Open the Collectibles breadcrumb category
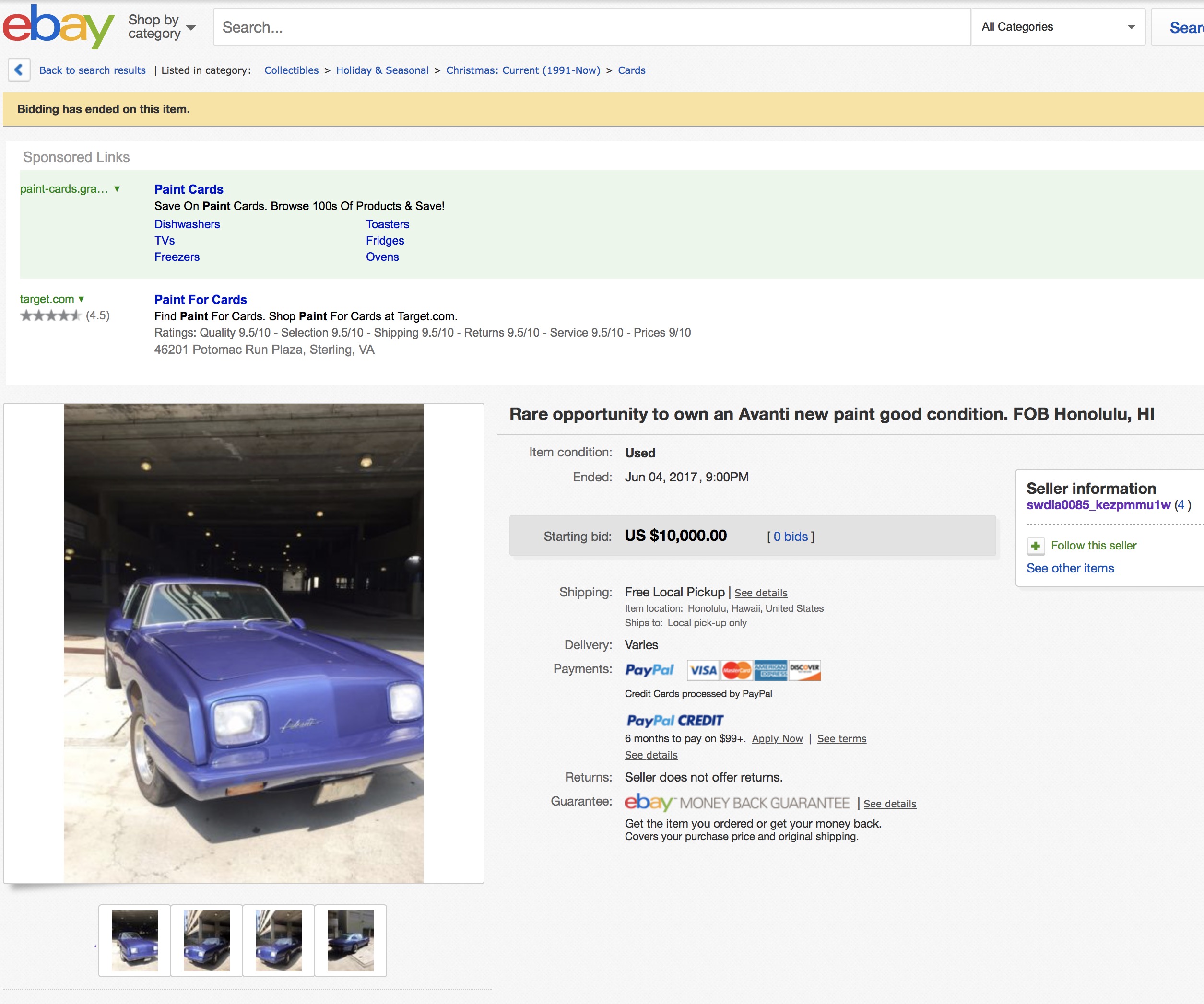The height and width of the screenshot is (1004, 1204). click(291, 70)
